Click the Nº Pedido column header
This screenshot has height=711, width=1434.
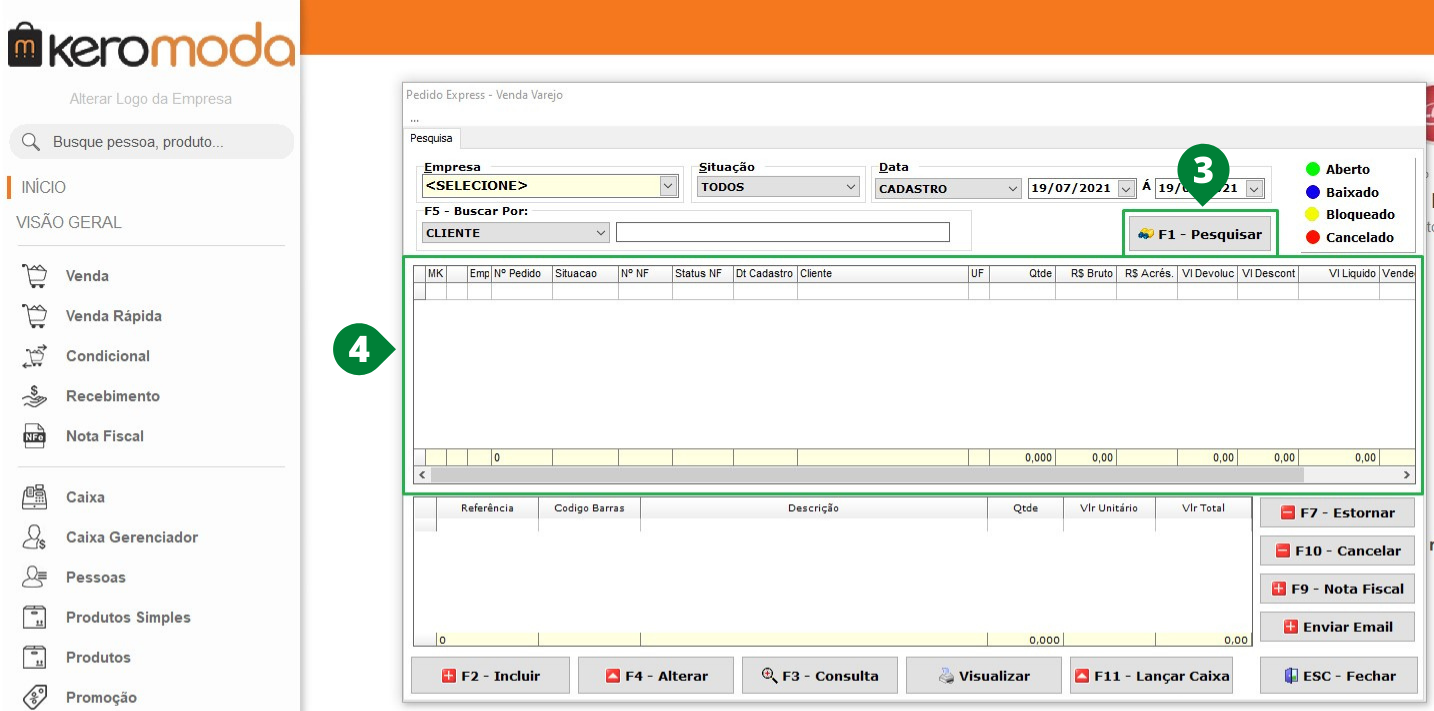(x=521, y=273)
